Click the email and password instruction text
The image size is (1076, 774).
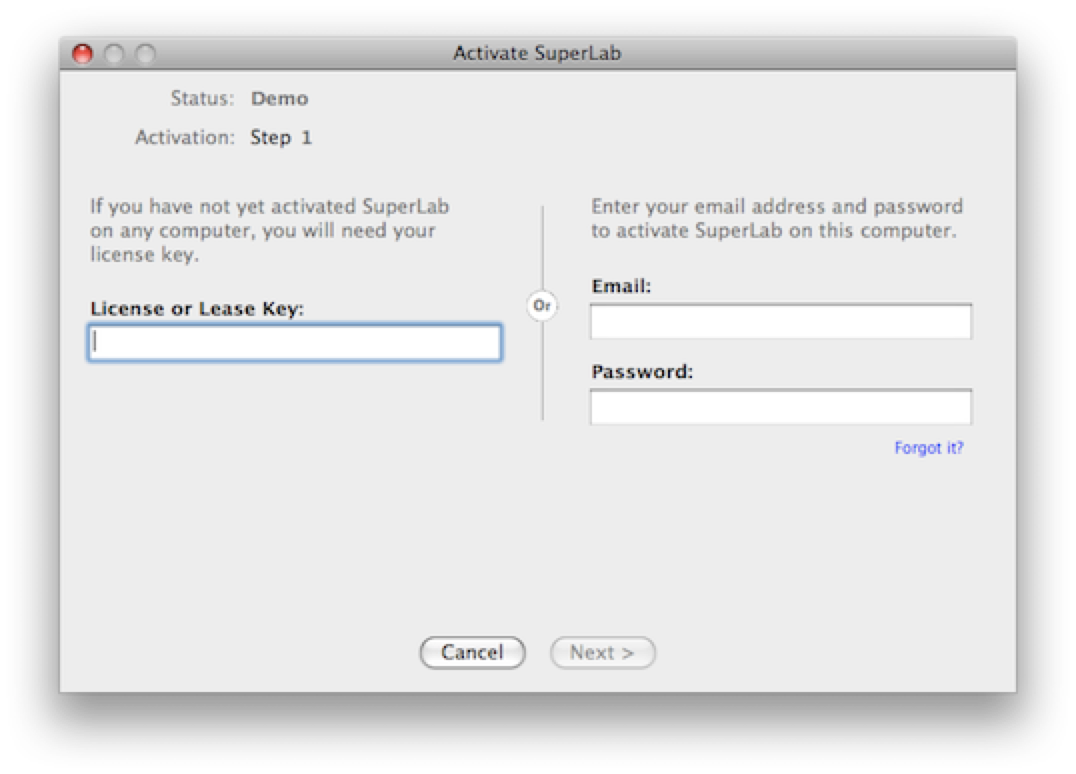click(777, 219)
